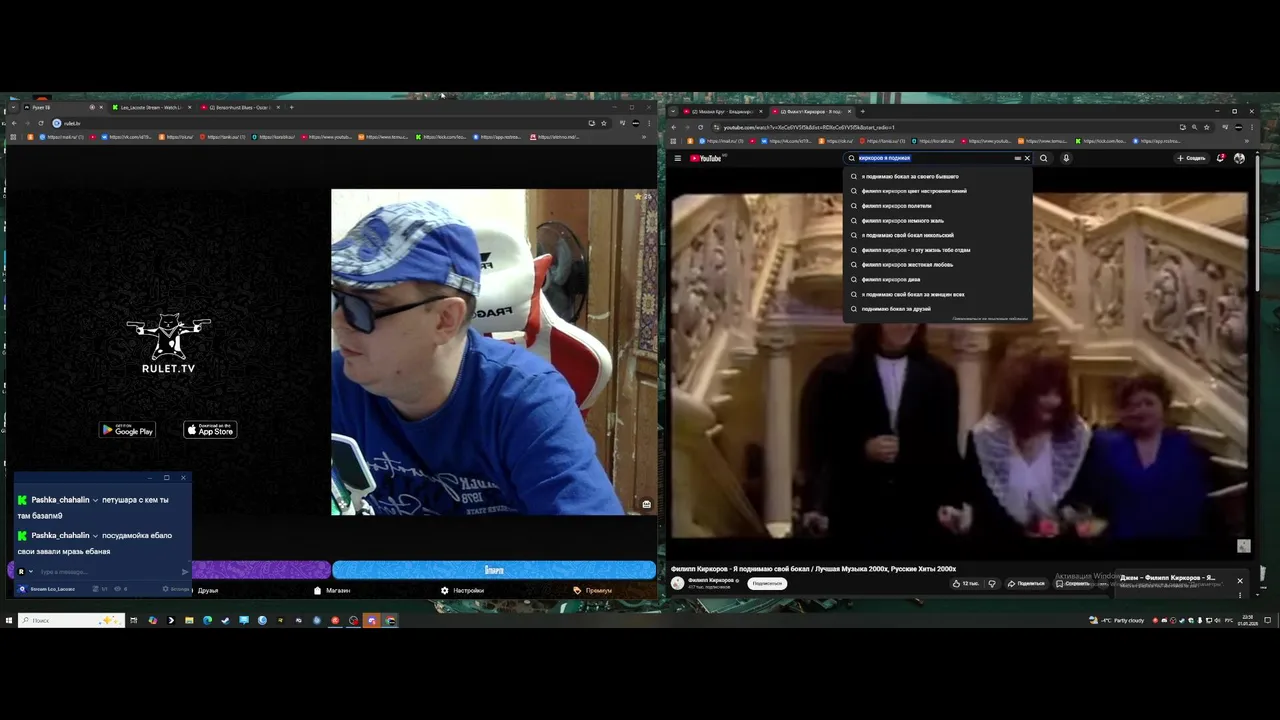
Task: Select suggestion 'филипп киркоров цвет настроения синий'
Action: point(938,191)
